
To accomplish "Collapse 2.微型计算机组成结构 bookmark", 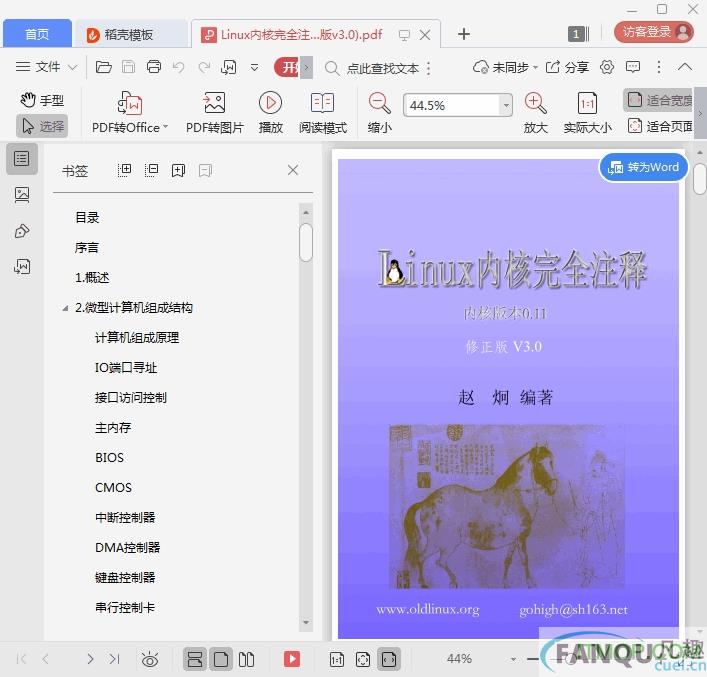I will point(65,308).
